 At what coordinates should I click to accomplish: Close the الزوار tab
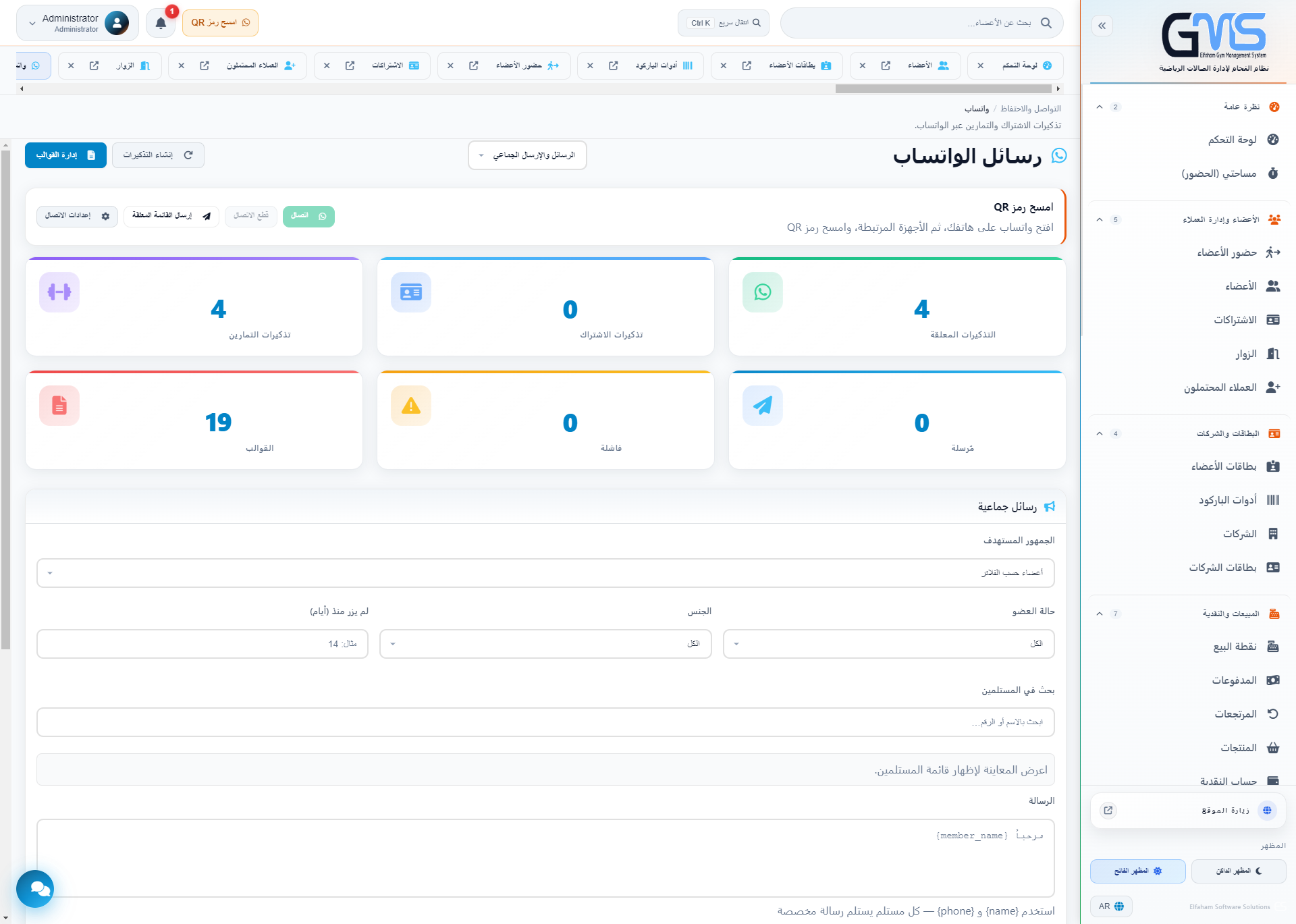[x=71, y=65]
